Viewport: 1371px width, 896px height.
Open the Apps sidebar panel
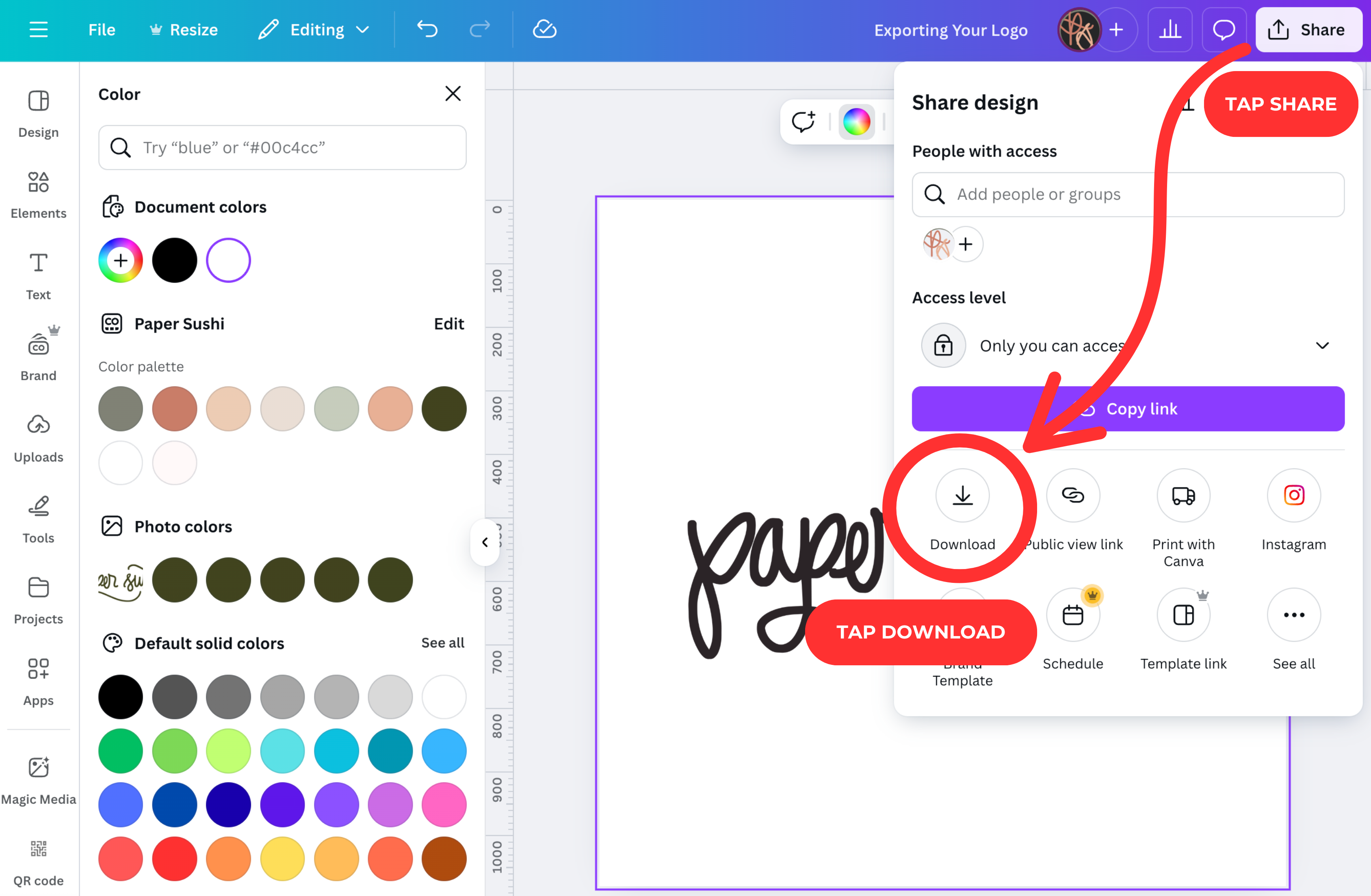(x=39, y=682)
